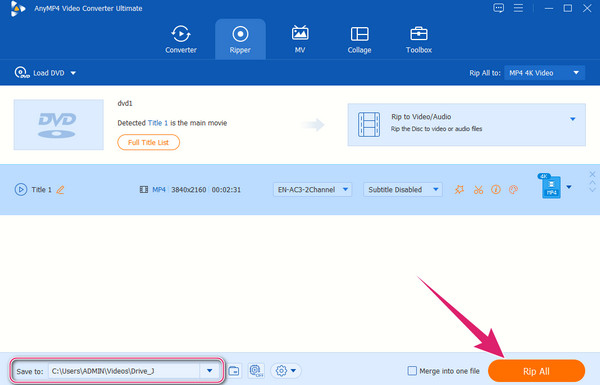Click the Rip All button

pos(536,371)
